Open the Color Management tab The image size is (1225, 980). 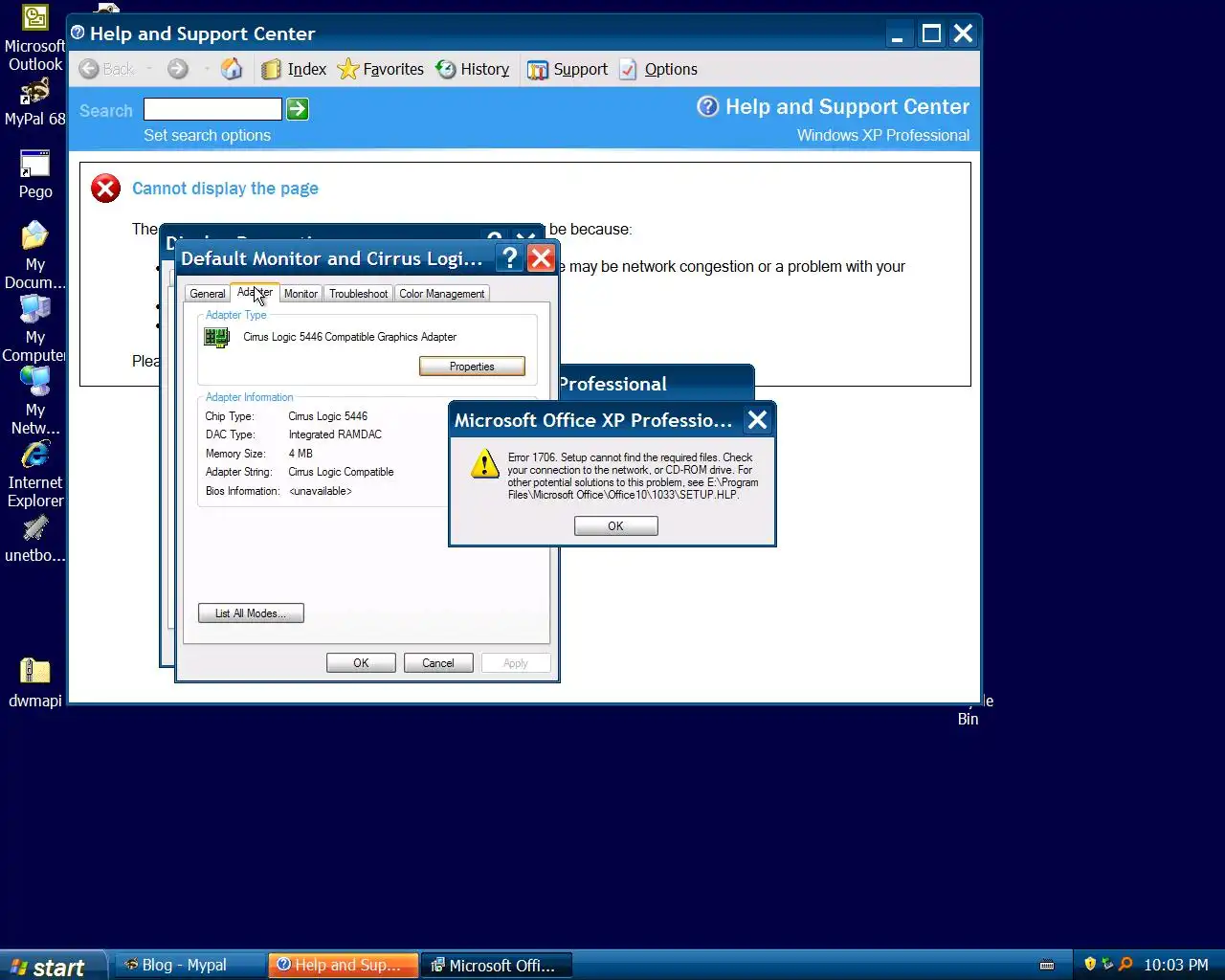[442, 294]
